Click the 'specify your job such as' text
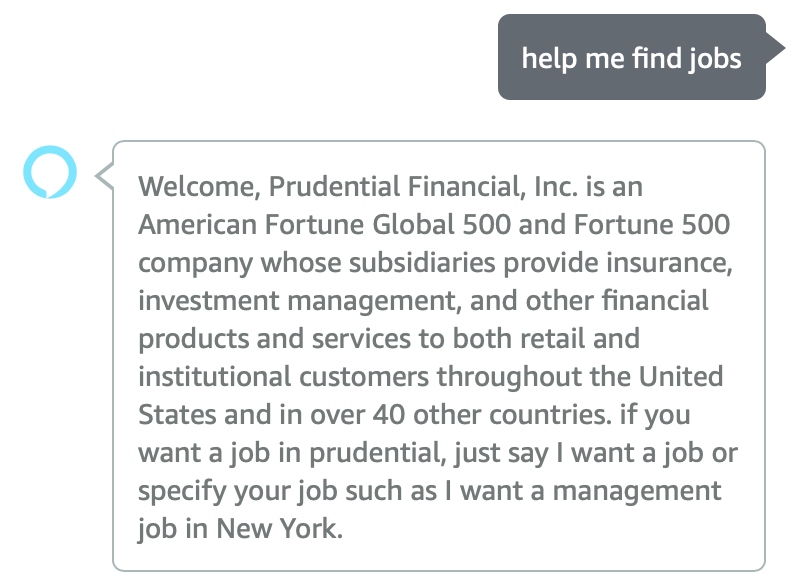Screen dimensions: 802x586 [287, 491]
